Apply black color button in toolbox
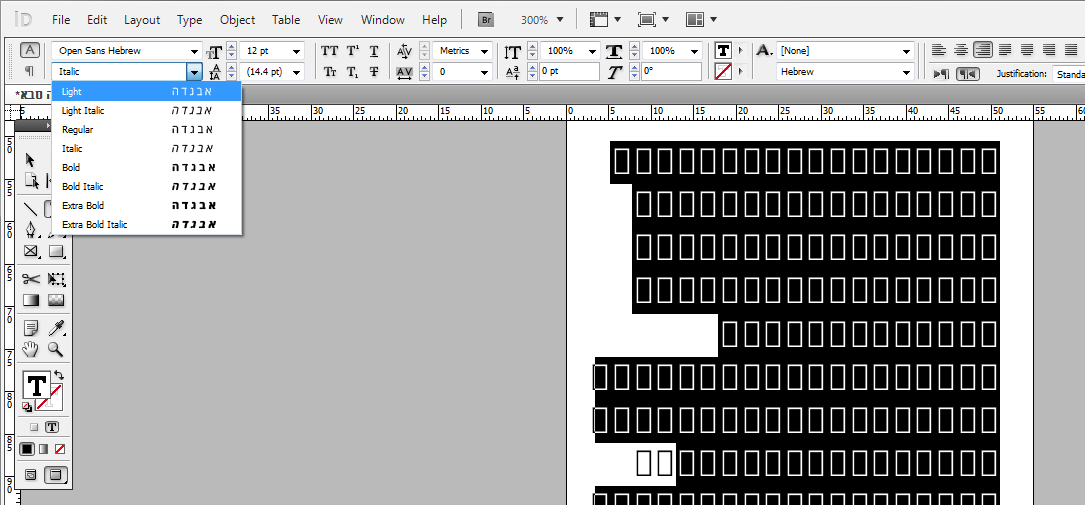This screenshot has width=1085, height=505. (27, 449)
